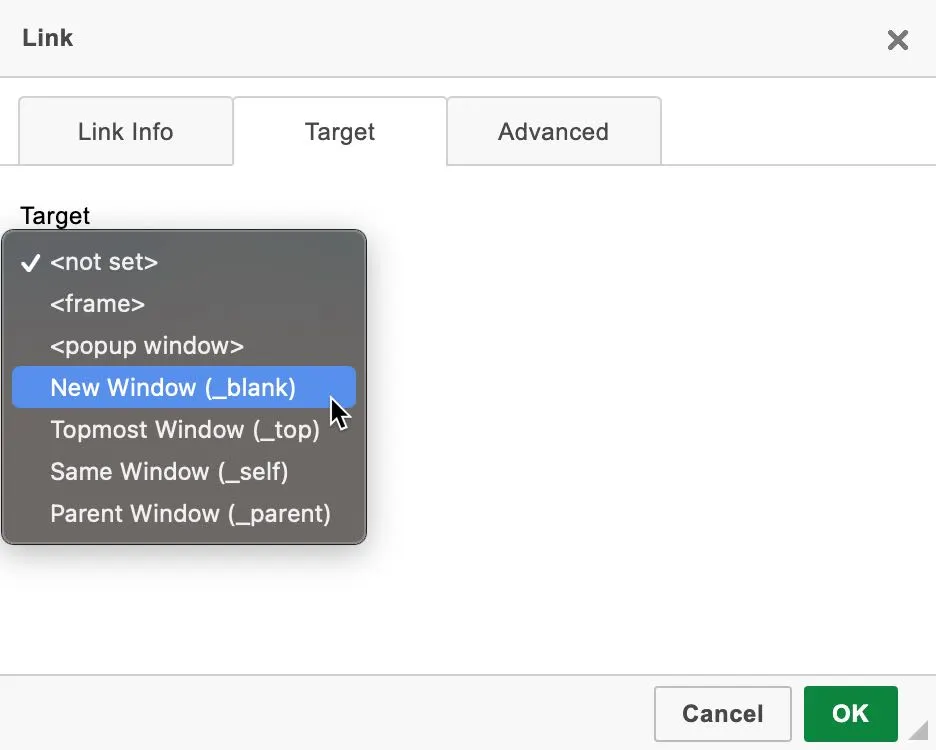Choose Parent Window (_parent) option
The image size is (936, 750).
[x=190, y=514]
